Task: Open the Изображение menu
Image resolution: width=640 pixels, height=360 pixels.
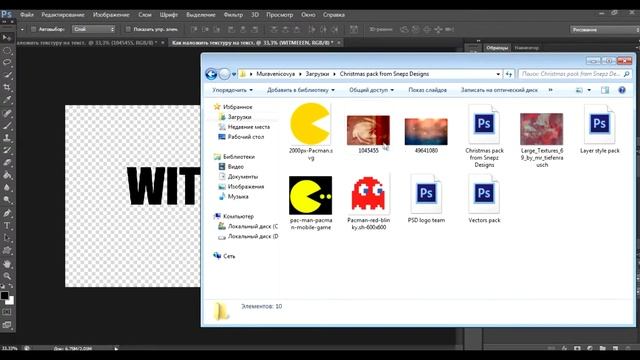Action: [x=111, y=15]
